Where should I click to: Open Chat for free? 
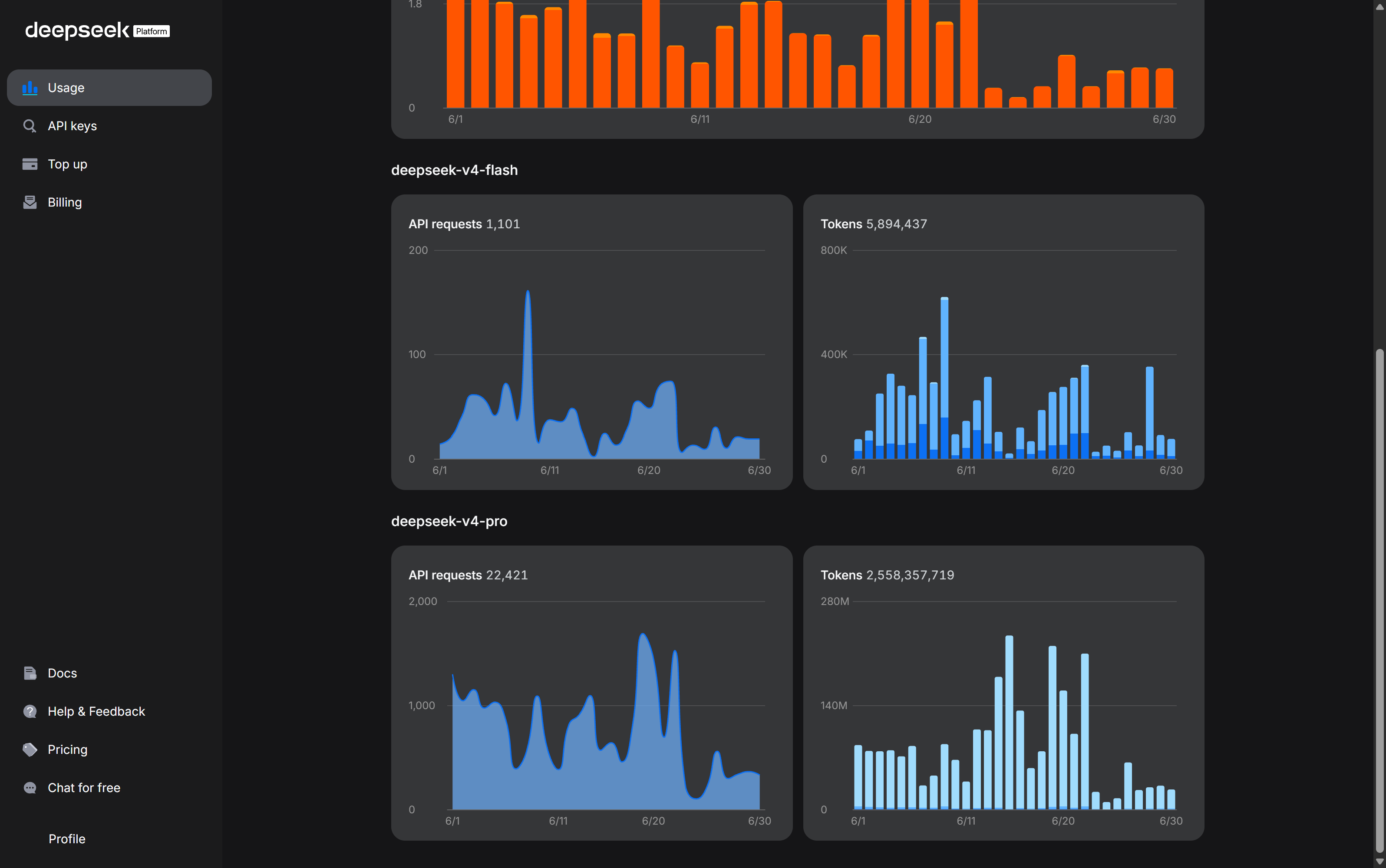click(x=109, y=788)
